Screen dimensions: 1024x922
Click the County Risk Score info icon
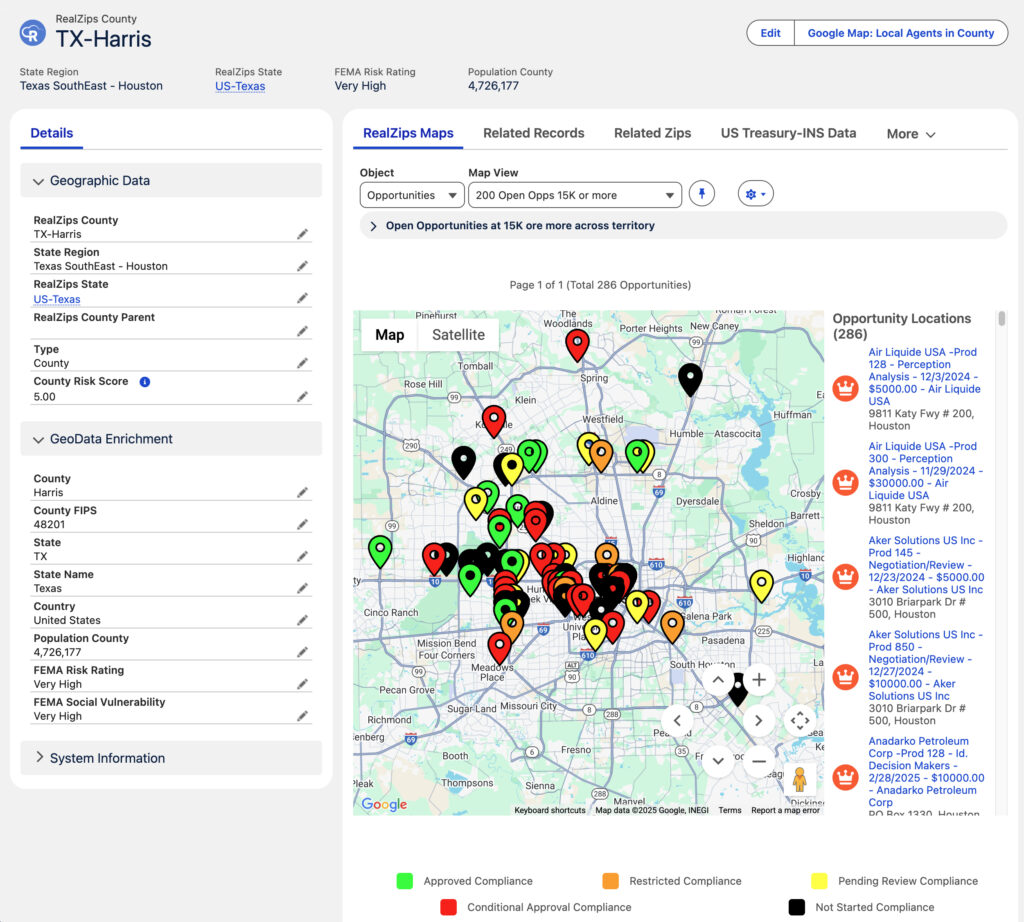(145, 381)
